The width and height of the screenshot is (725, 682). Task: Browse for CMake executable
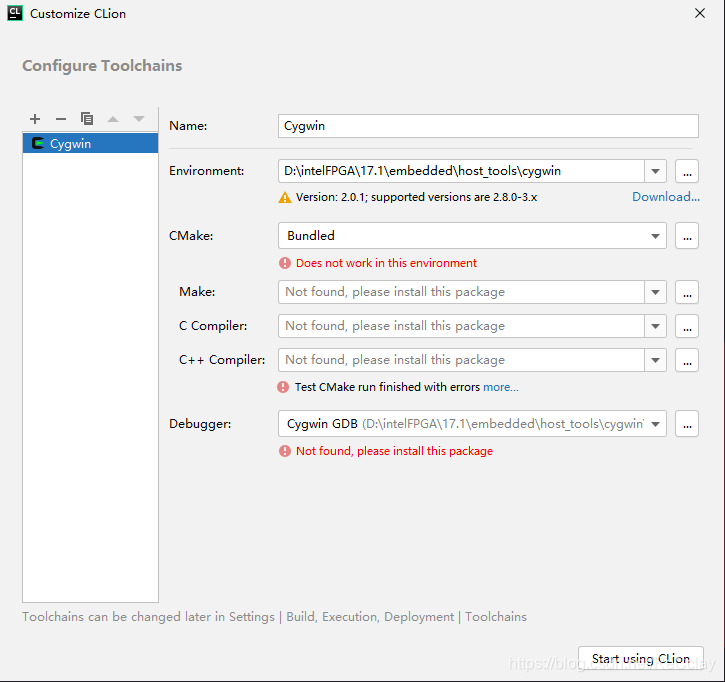coord(687,236)
